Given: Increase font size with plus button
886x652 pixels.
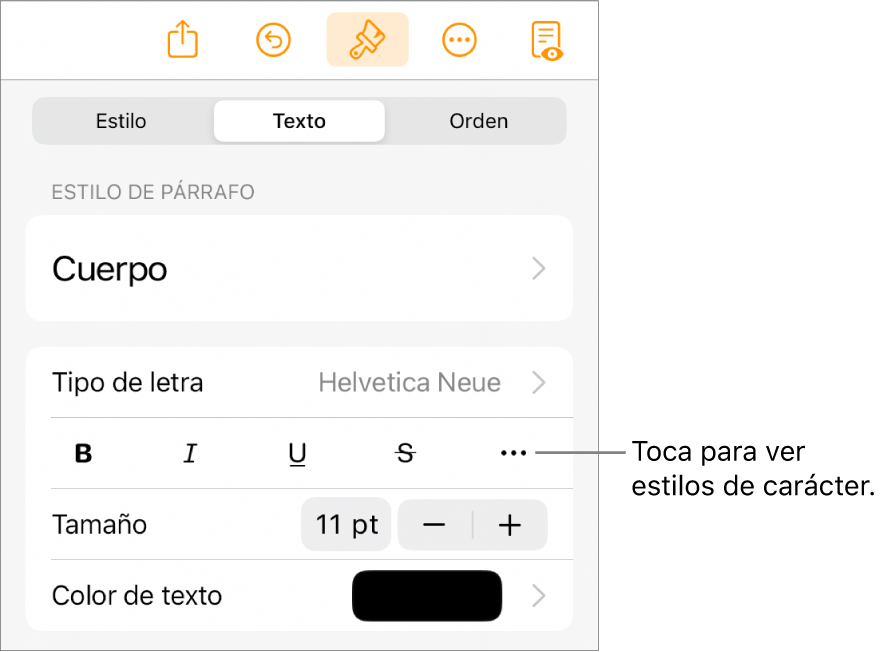Looking at the screenshot, I should [x=510, y=525].
